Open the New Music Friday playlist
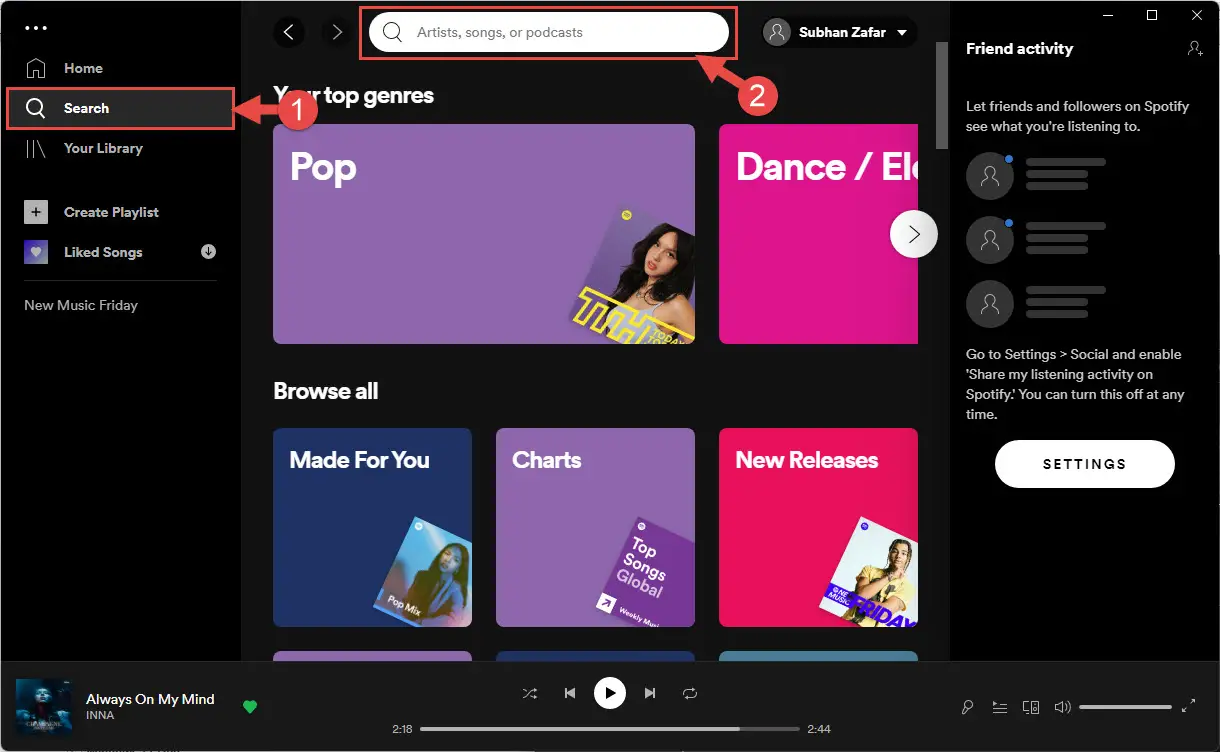Screen dimensions: 1220x752 point(81,305)
